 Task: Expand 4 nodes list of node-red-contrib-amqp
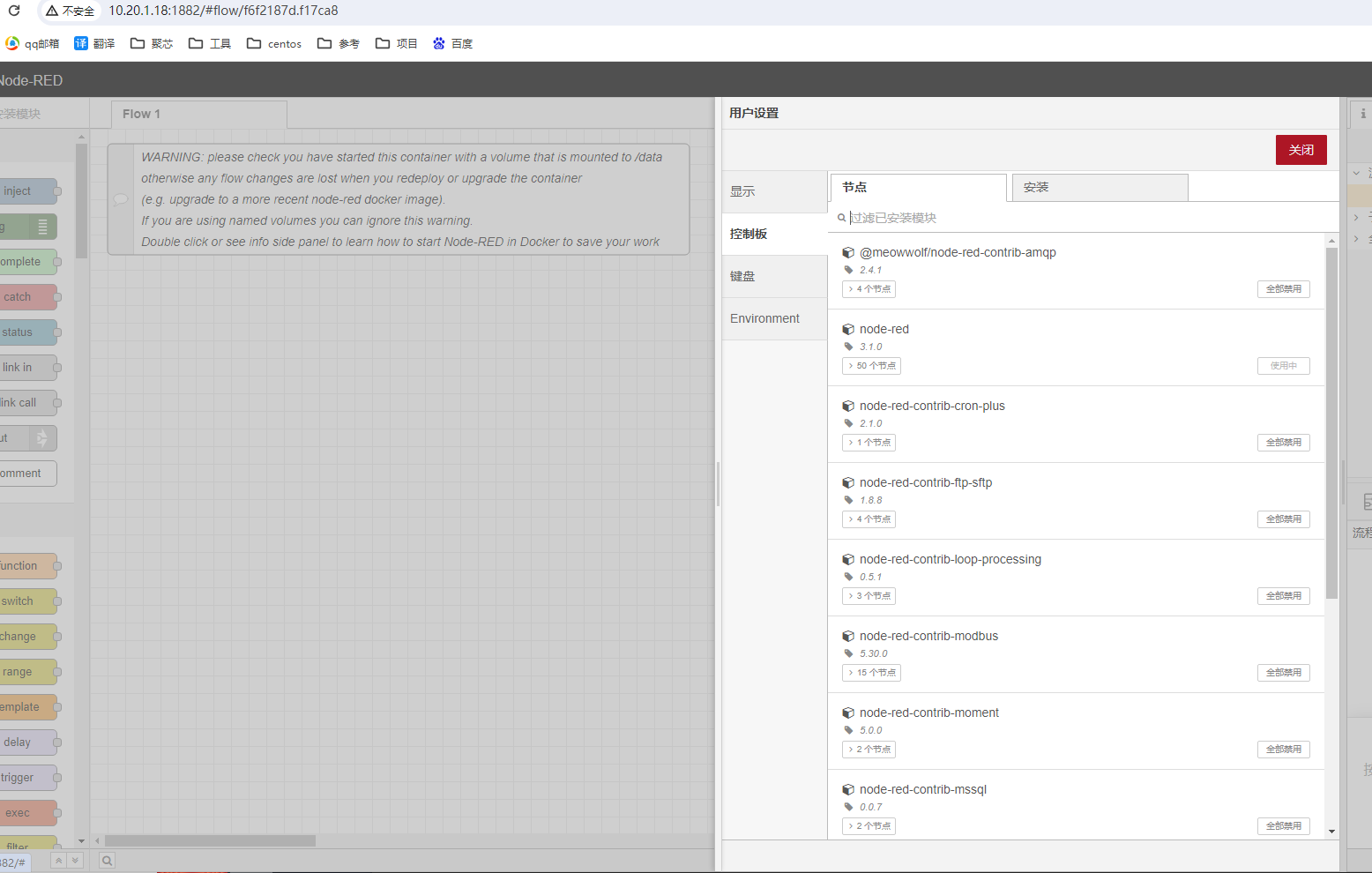coord(869,289)
